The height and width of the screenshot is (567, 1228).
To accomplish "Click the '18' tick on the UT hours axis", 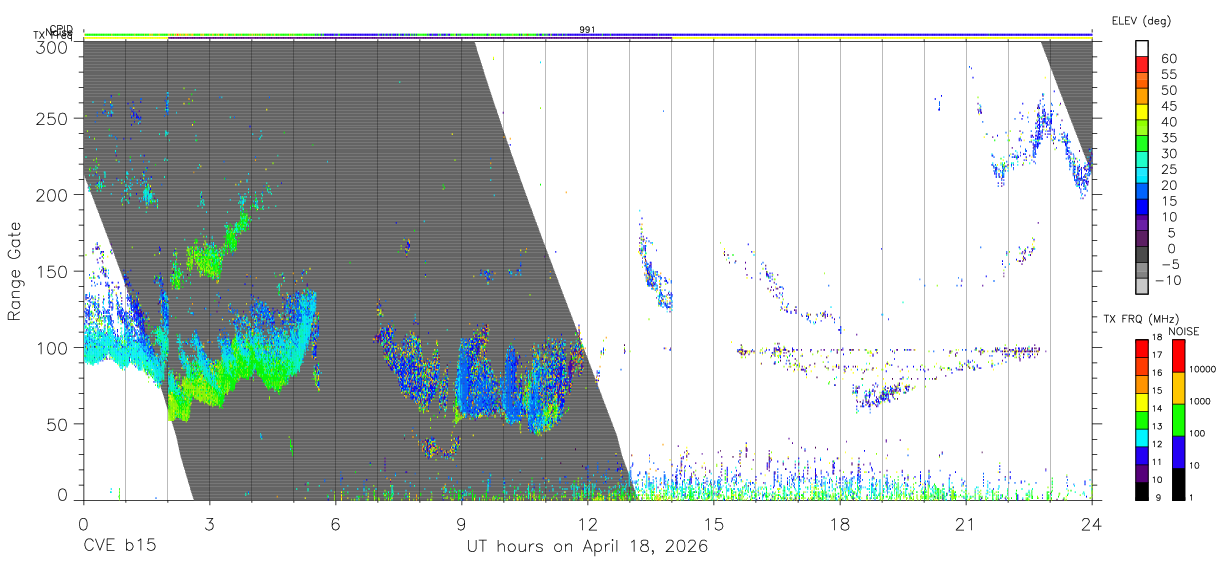I will (x=839, y=524).
